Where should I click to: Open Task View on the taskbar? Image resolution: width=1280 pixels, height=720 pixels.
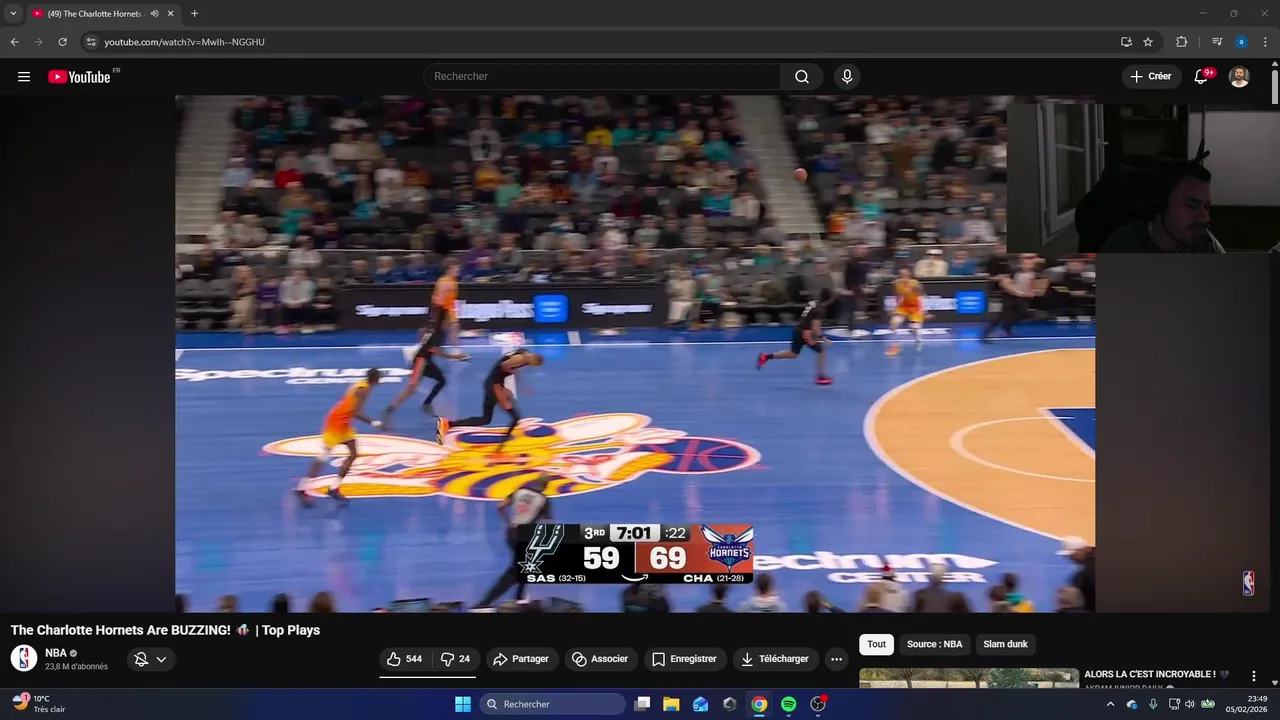[x=643, y=704]
